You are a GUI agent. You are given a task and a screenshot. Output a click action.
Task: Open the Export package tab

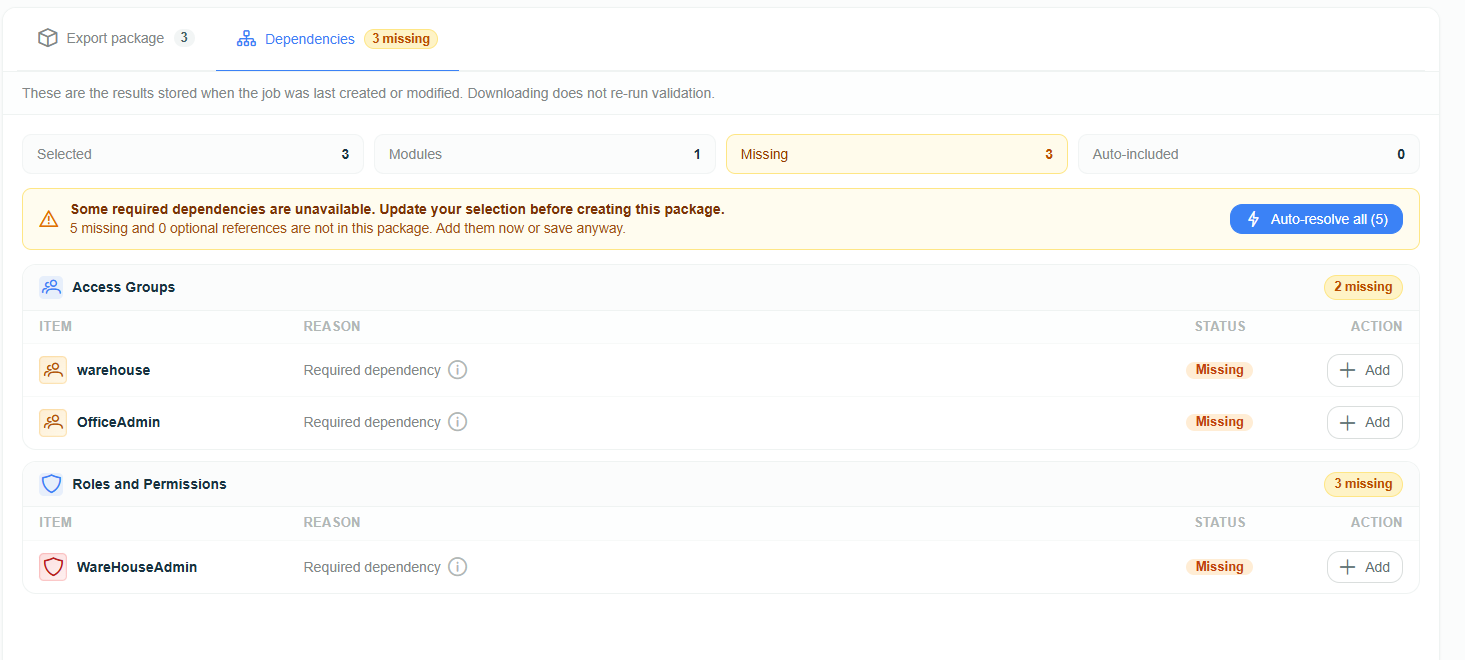tap(116, 38)
